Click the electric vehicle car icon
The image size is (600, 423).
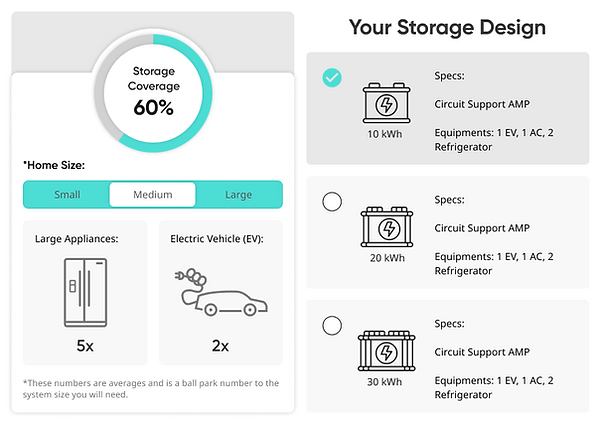click(x=221, y=292)
